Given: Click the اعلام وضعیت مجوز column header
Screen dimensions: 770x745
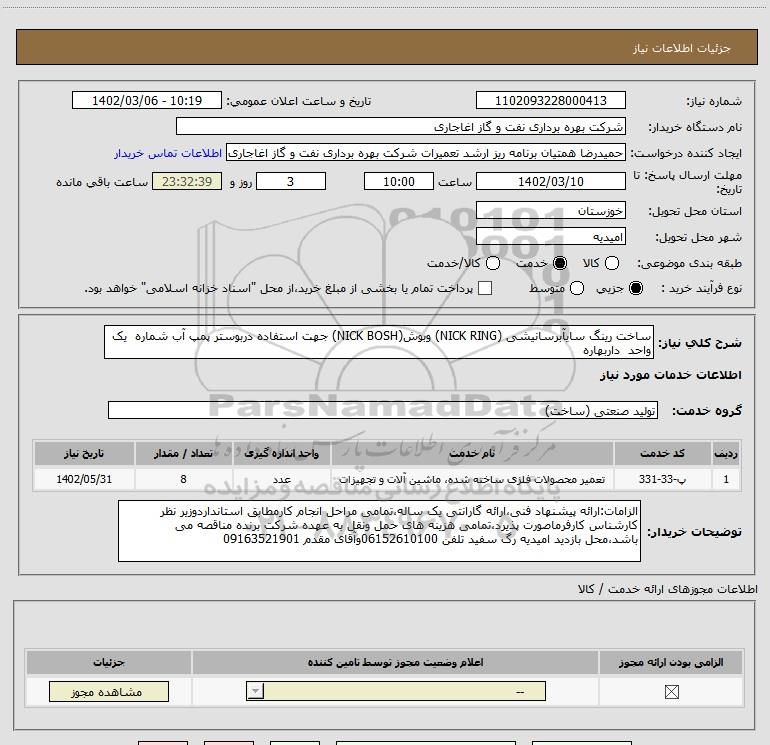Looking at the screenshot, I should click(395, 662).
